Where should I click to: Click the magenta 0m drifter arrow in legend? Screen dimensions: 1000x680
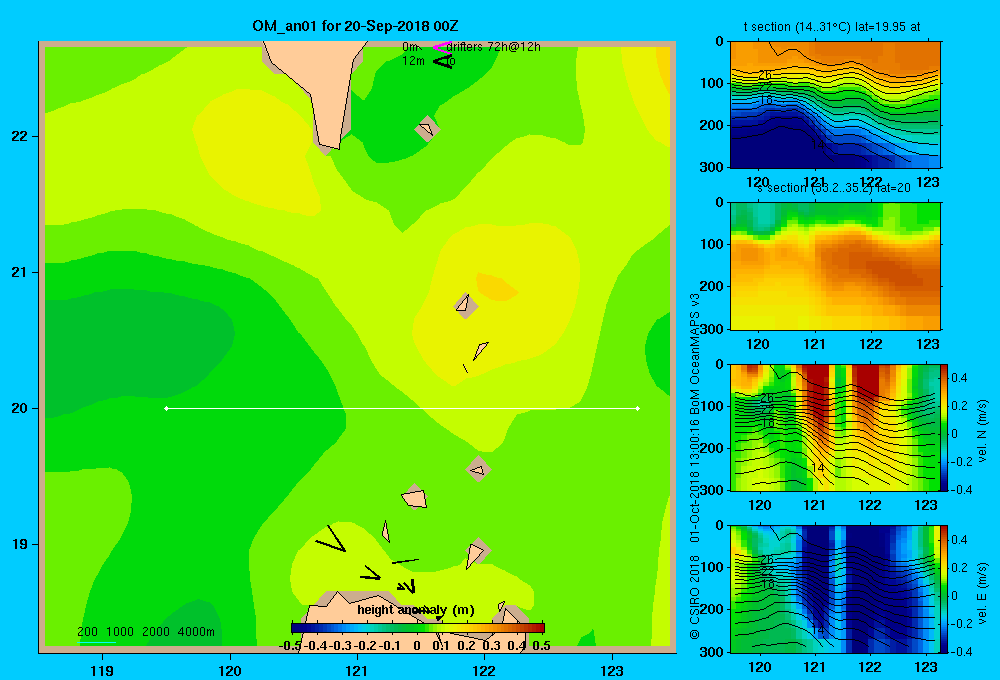click(x=442, y=47)
